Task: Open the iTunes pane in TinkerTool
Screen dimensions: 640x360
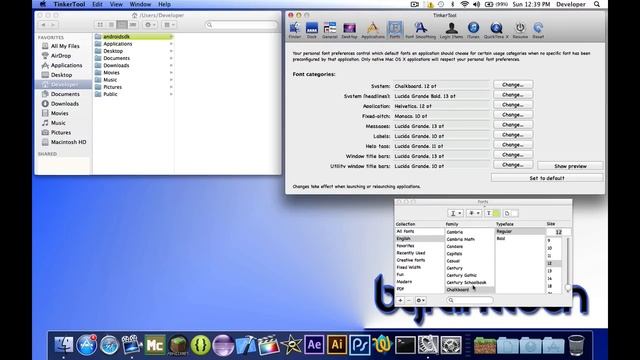Action: pyautogui.click(x=473, y=31)
